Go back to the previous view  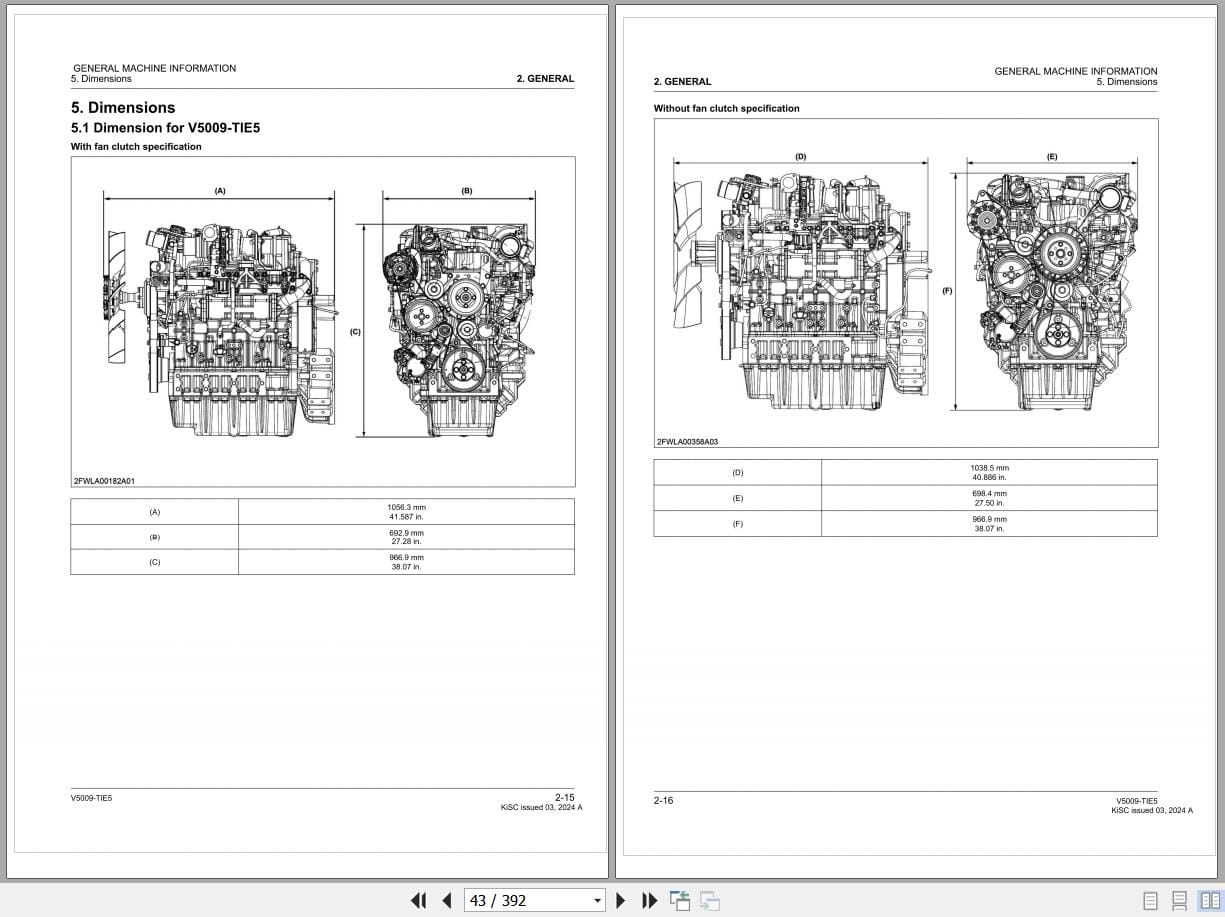[679, 900]
